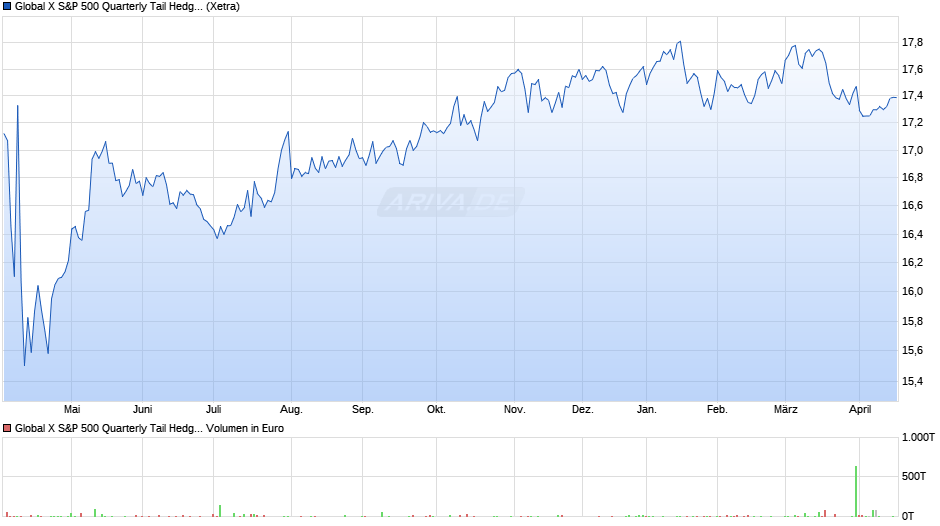
Task: Click the 'Feb.' x-axis label
Action: pyautogui.click(x=717, y=409)
